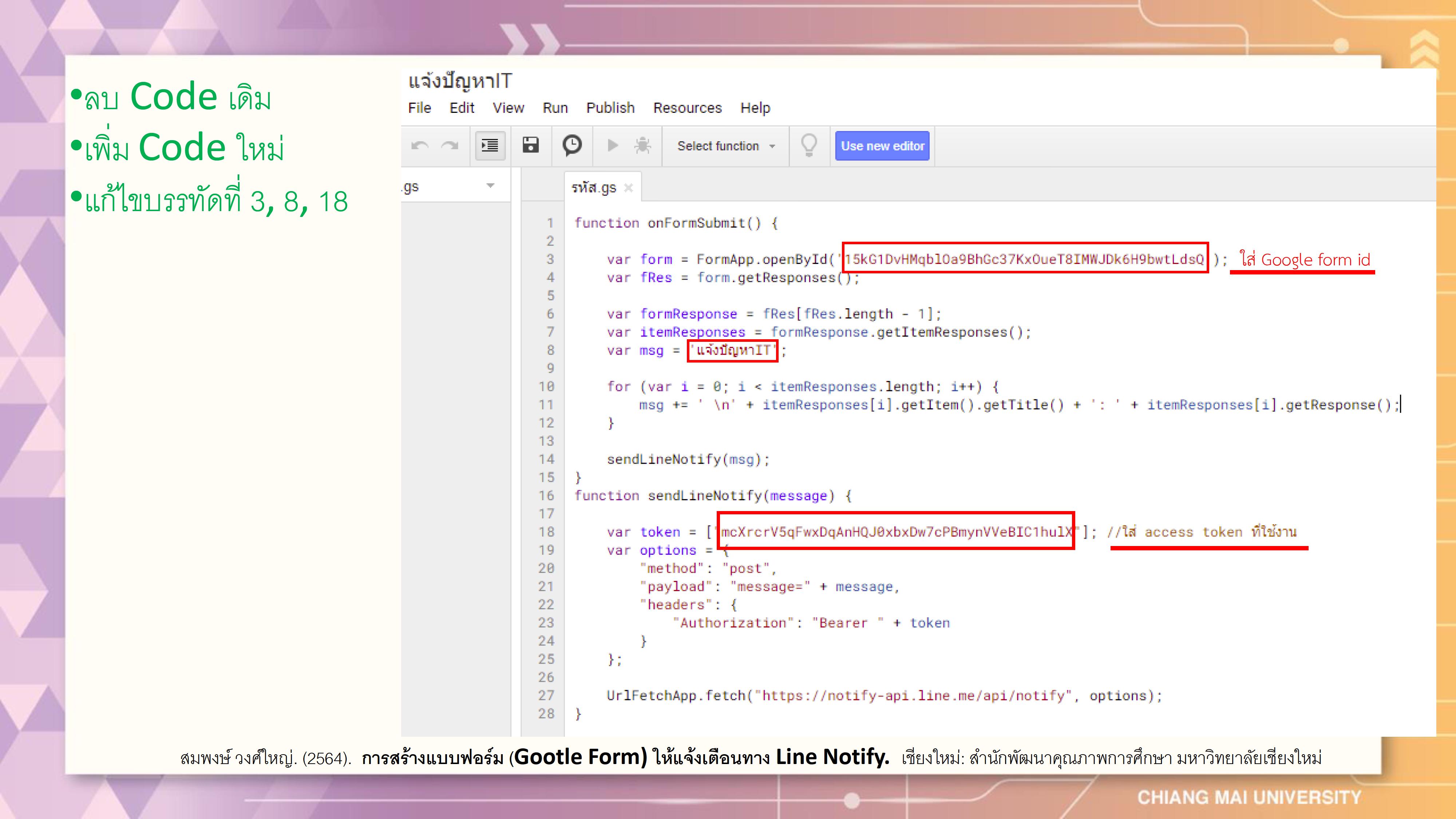This screenshot has height=819, width=1456.
Task: Open the View menu
Action: (508, 107)
